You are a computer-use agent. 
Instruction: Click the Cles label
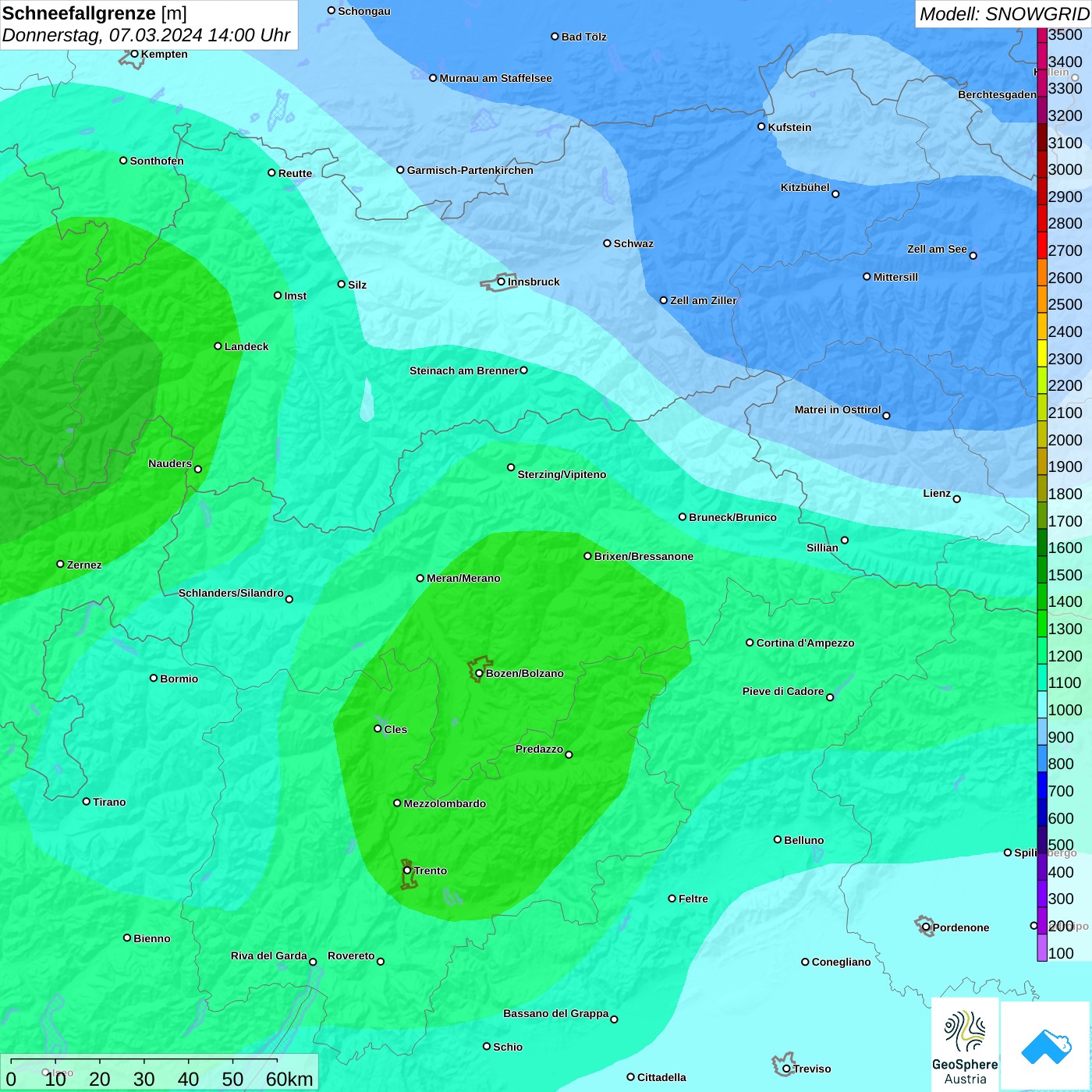tap(395, 729)
